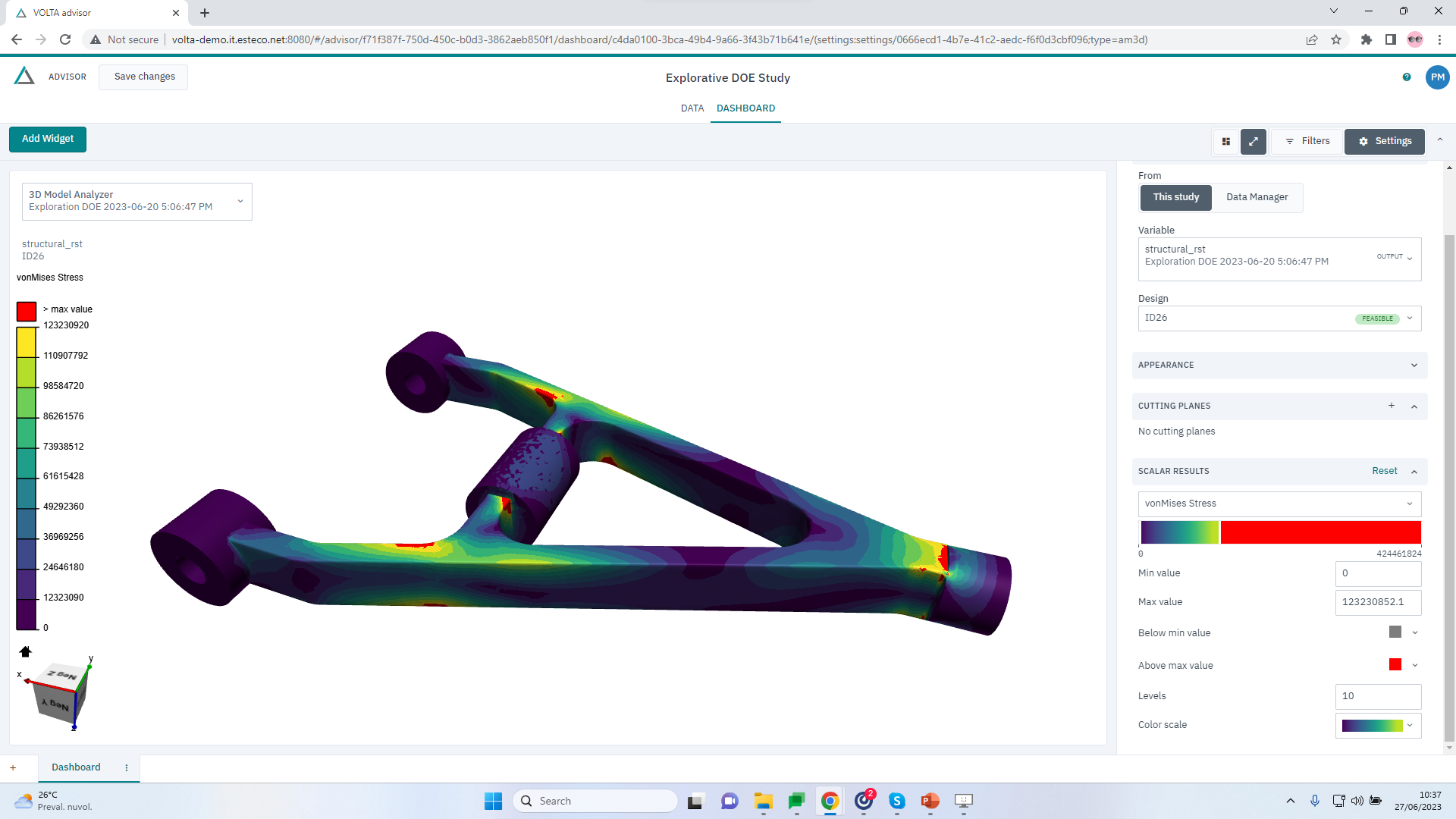Viewport: 1456px width, 819px height.
Task: Select Data Manager source option
Action: 1257,197
